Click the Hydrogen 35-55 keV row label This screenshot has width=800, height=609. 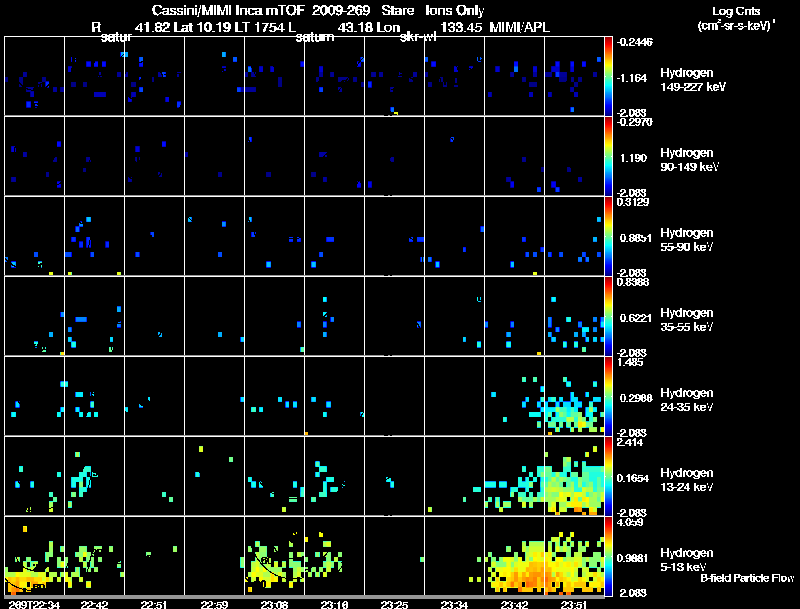click(687, 320)
